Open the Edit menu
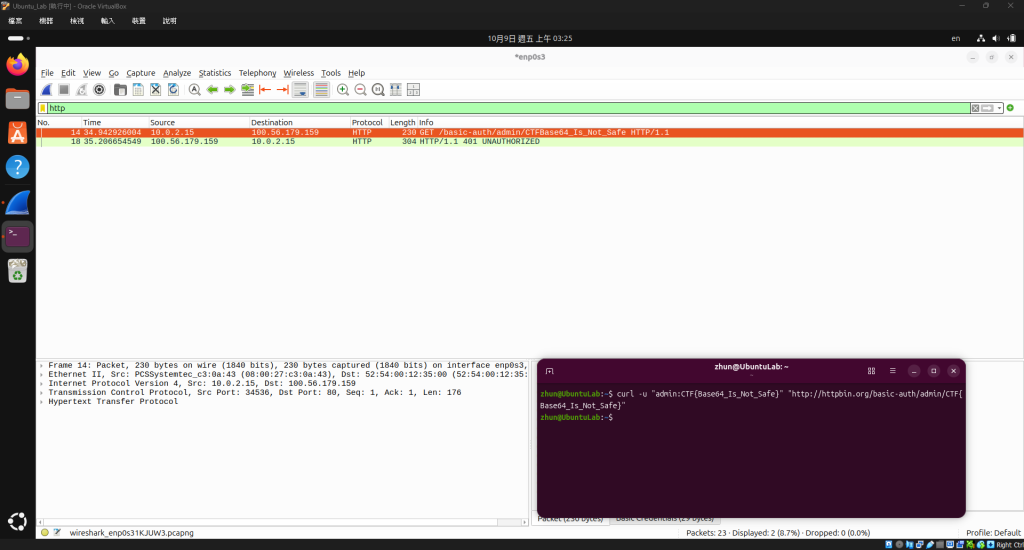 68,73
